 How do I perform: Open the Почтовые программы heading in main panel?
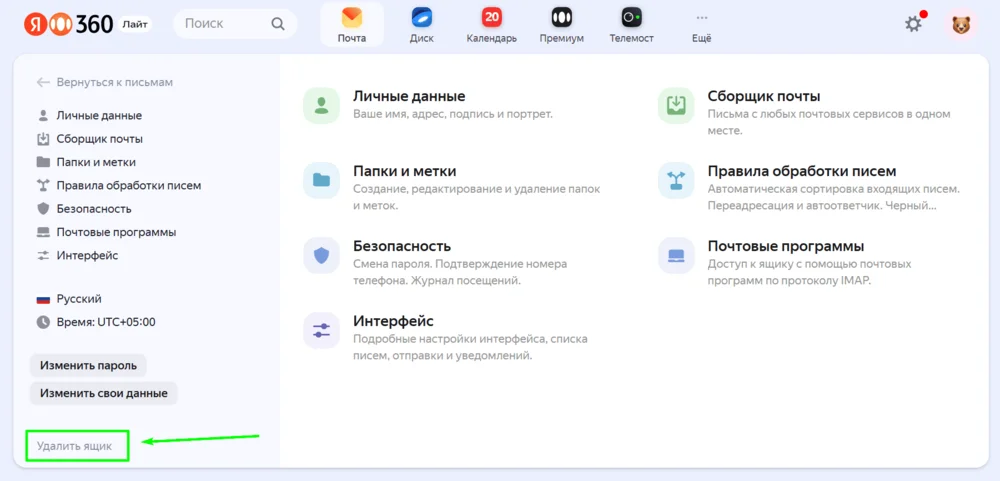click(786, 246)
